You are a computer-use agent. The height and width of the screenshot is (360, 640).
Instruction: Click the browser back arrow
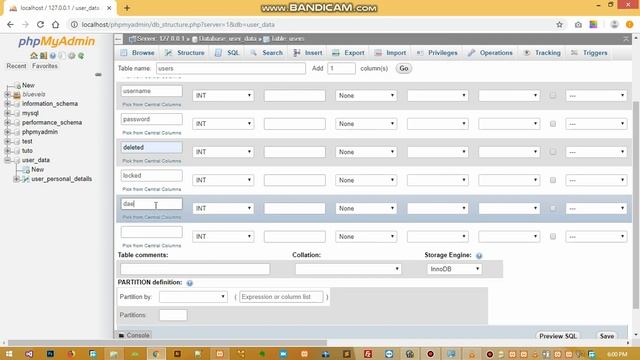click(x=10, y=24)
